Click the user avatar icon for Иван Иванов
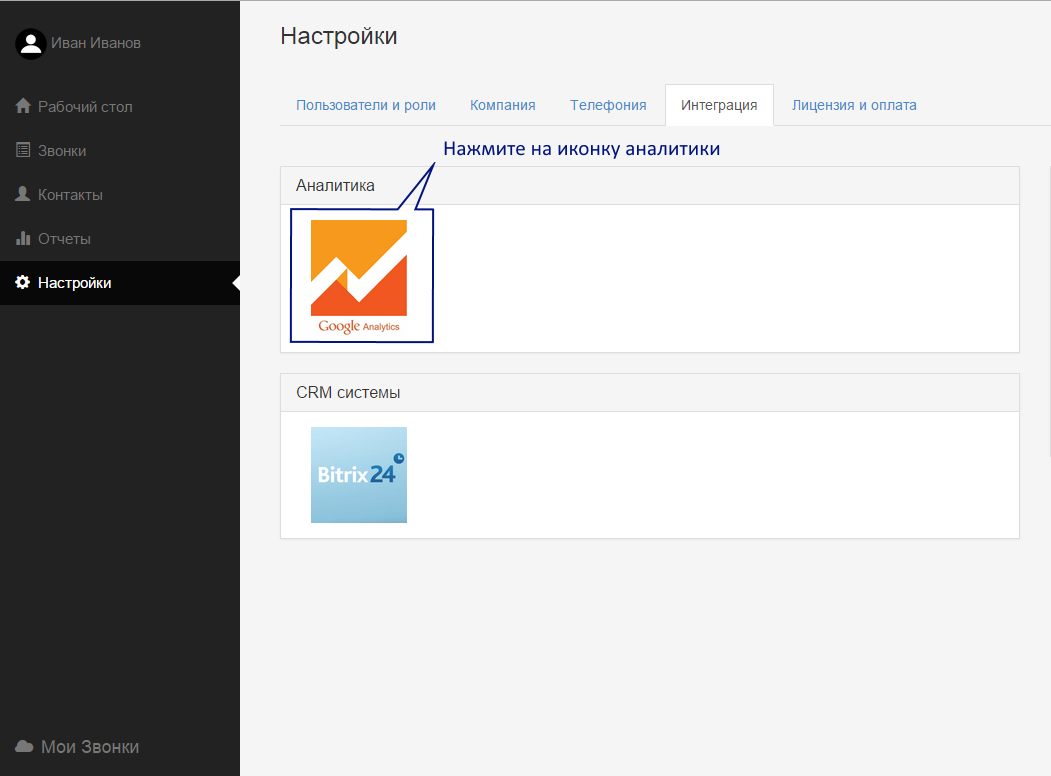 (30, 44)
